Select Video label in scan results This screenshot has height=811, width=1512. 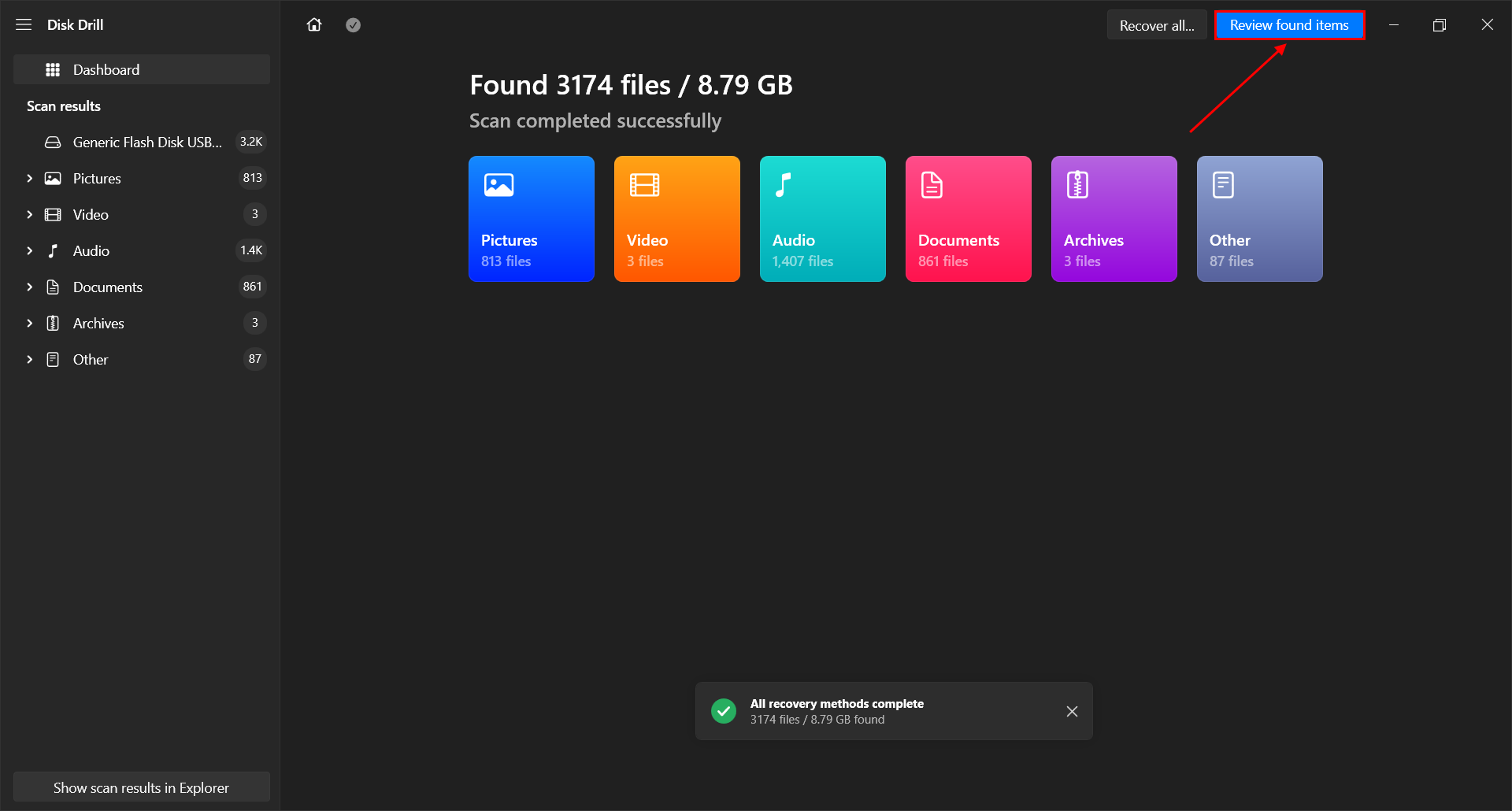[91, 214]
